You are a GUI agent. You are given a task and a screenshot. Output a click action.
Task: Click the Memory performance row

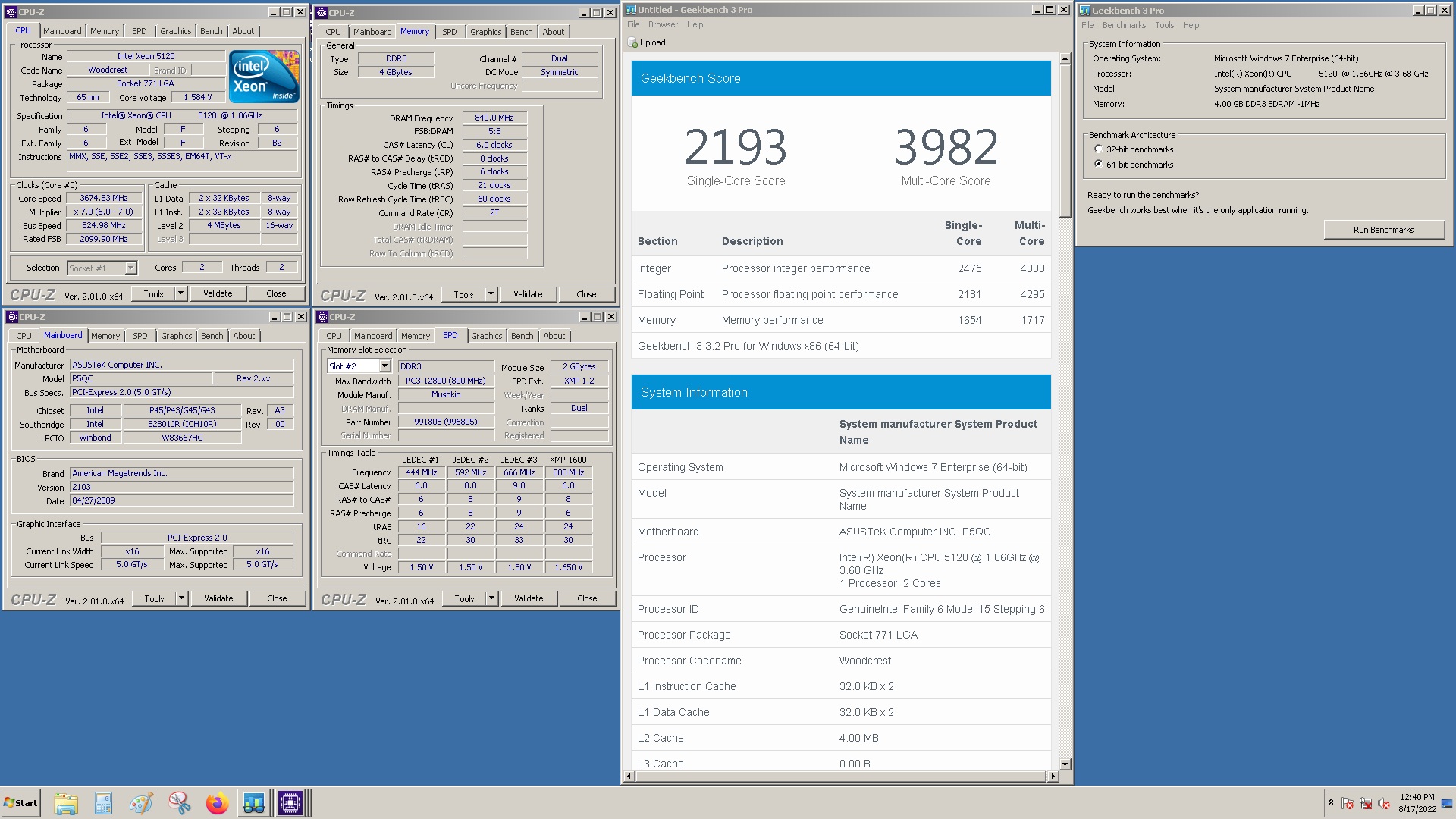841,320
